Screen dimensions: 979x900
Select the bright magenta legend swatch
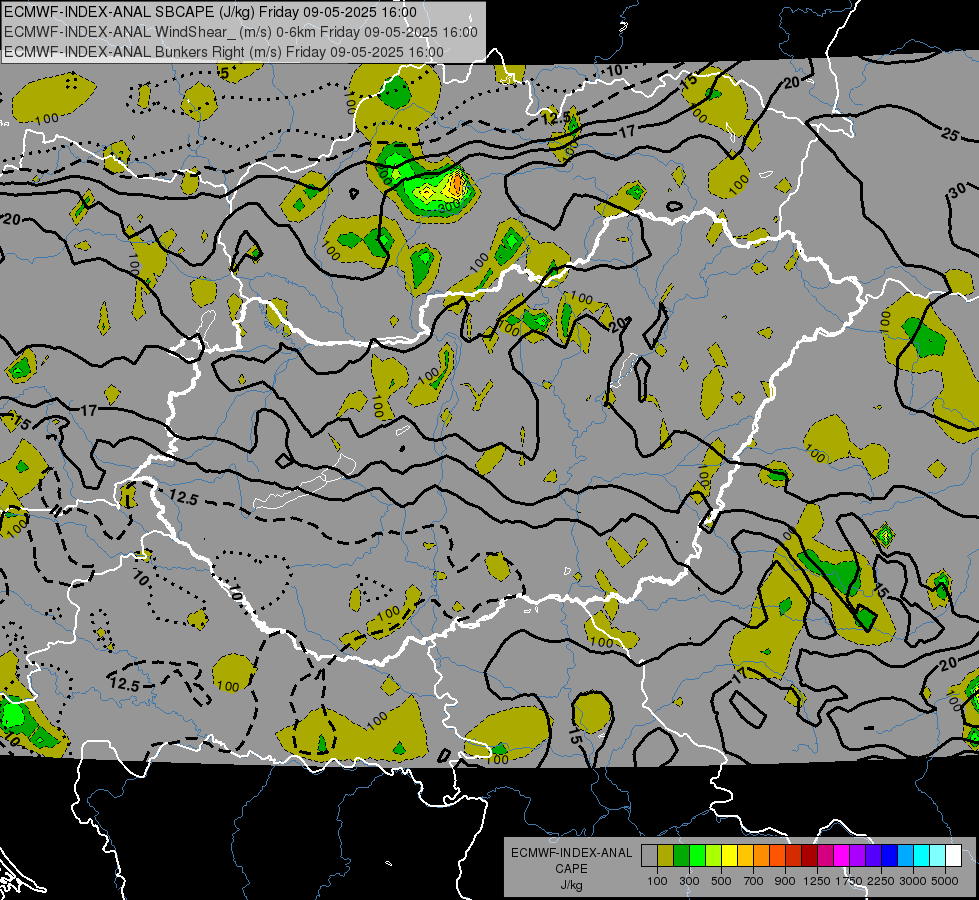click(842, 856)
